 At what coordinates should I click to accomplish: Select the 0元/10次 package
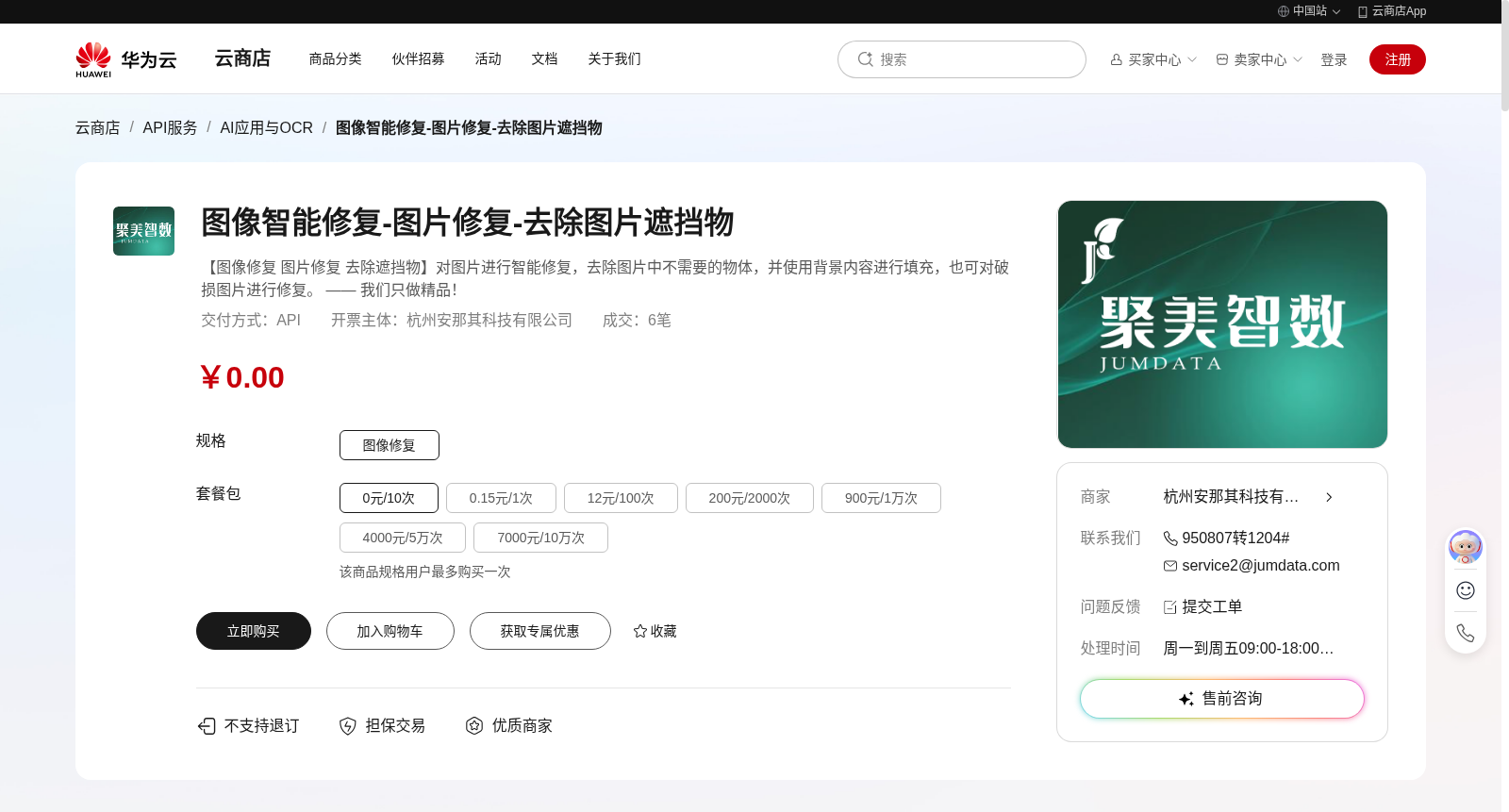(x=389, y=498)
